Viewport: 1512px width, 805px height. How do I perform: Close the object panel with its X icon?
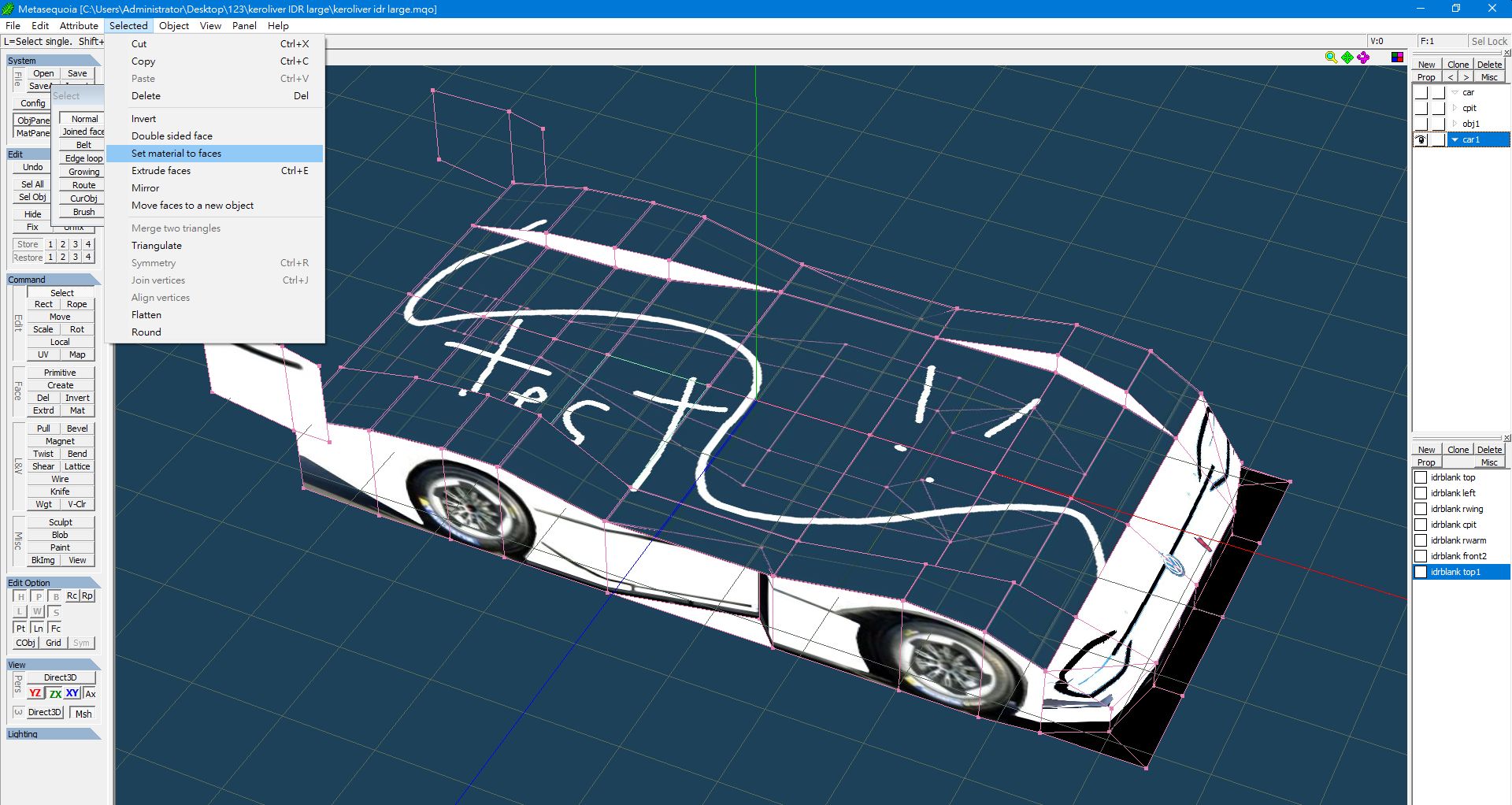point(1507,53)
